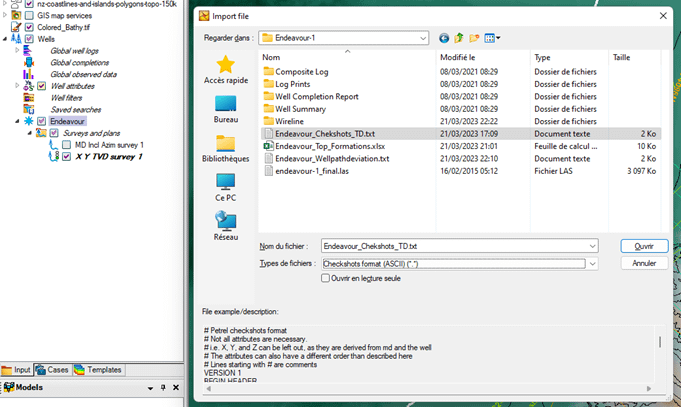This screenshot has width=681, height=407.
Task: Select the Endeavour_Wellpathdeviation.txt file
Action: point(332,158)
